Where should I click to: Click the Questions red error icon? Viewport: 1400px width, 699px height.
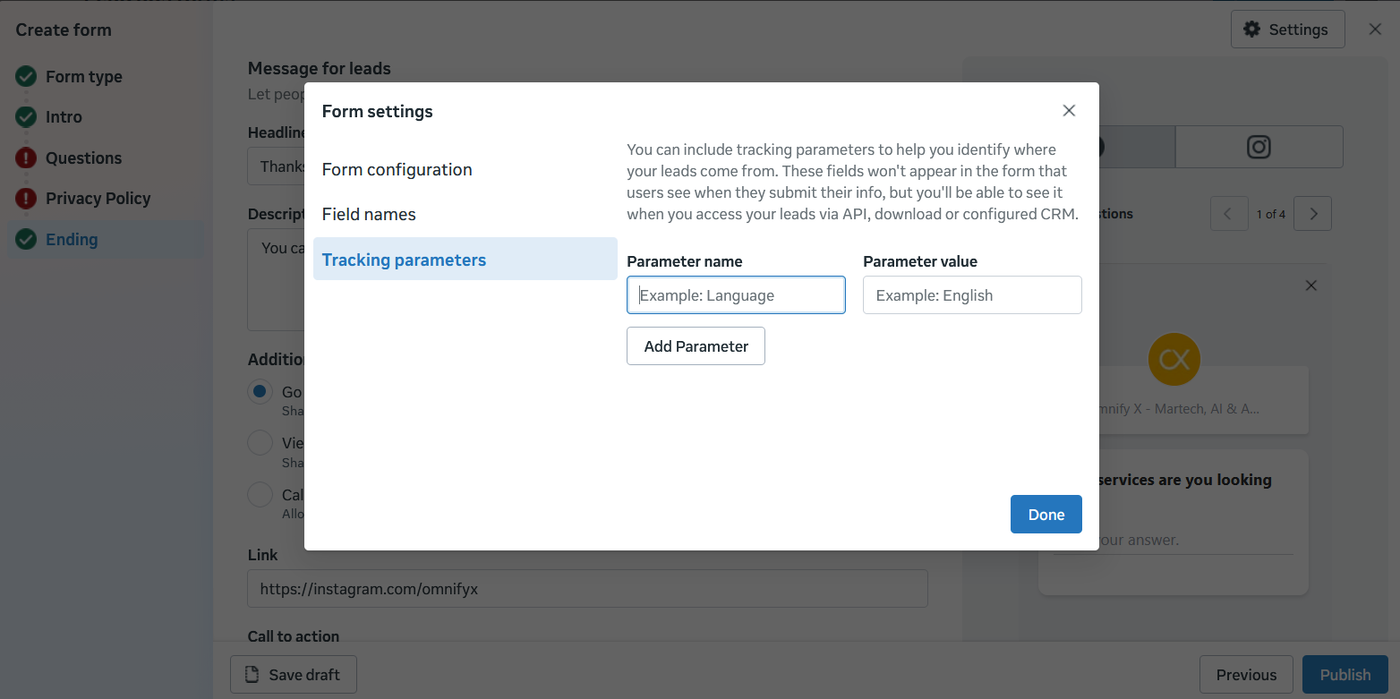26,158
